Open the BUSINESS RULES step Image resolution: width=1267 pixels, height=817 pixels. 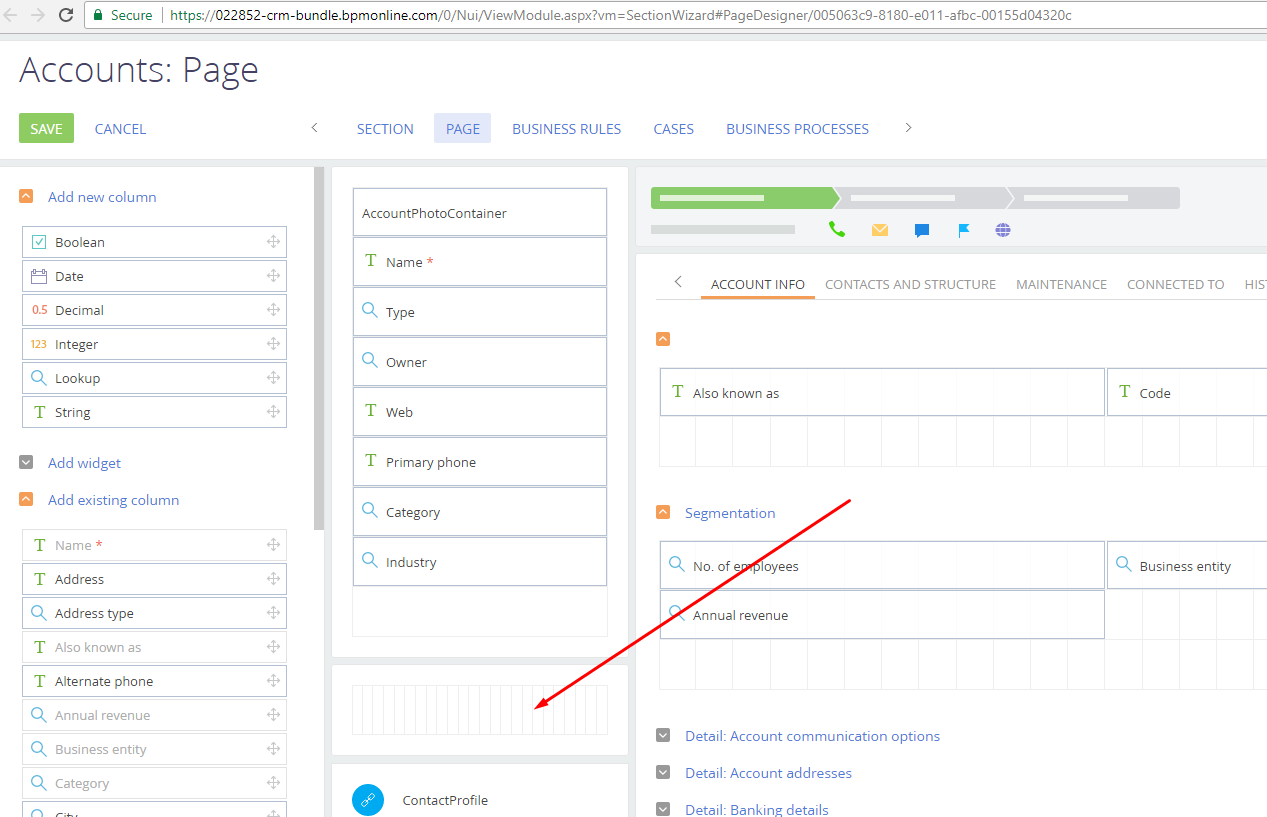567,129
